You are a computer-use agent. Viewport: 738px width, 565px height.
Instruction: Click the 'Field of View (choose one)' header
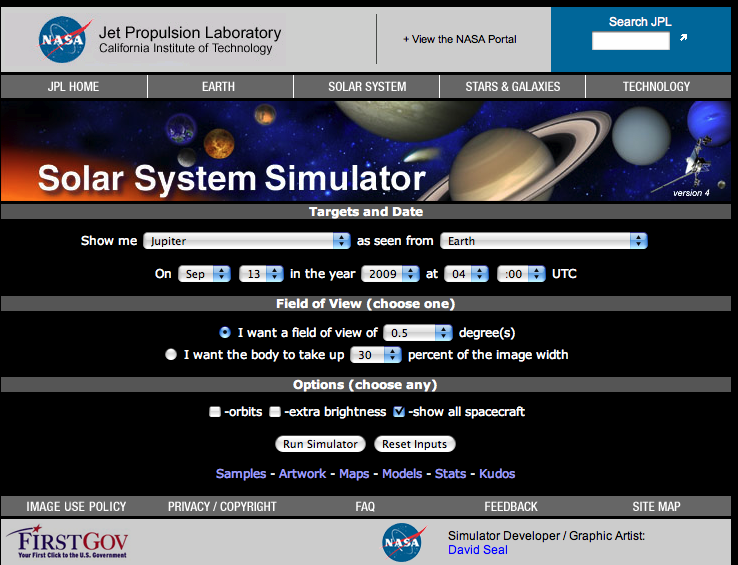pyautogui.click(x=366, y=304)
